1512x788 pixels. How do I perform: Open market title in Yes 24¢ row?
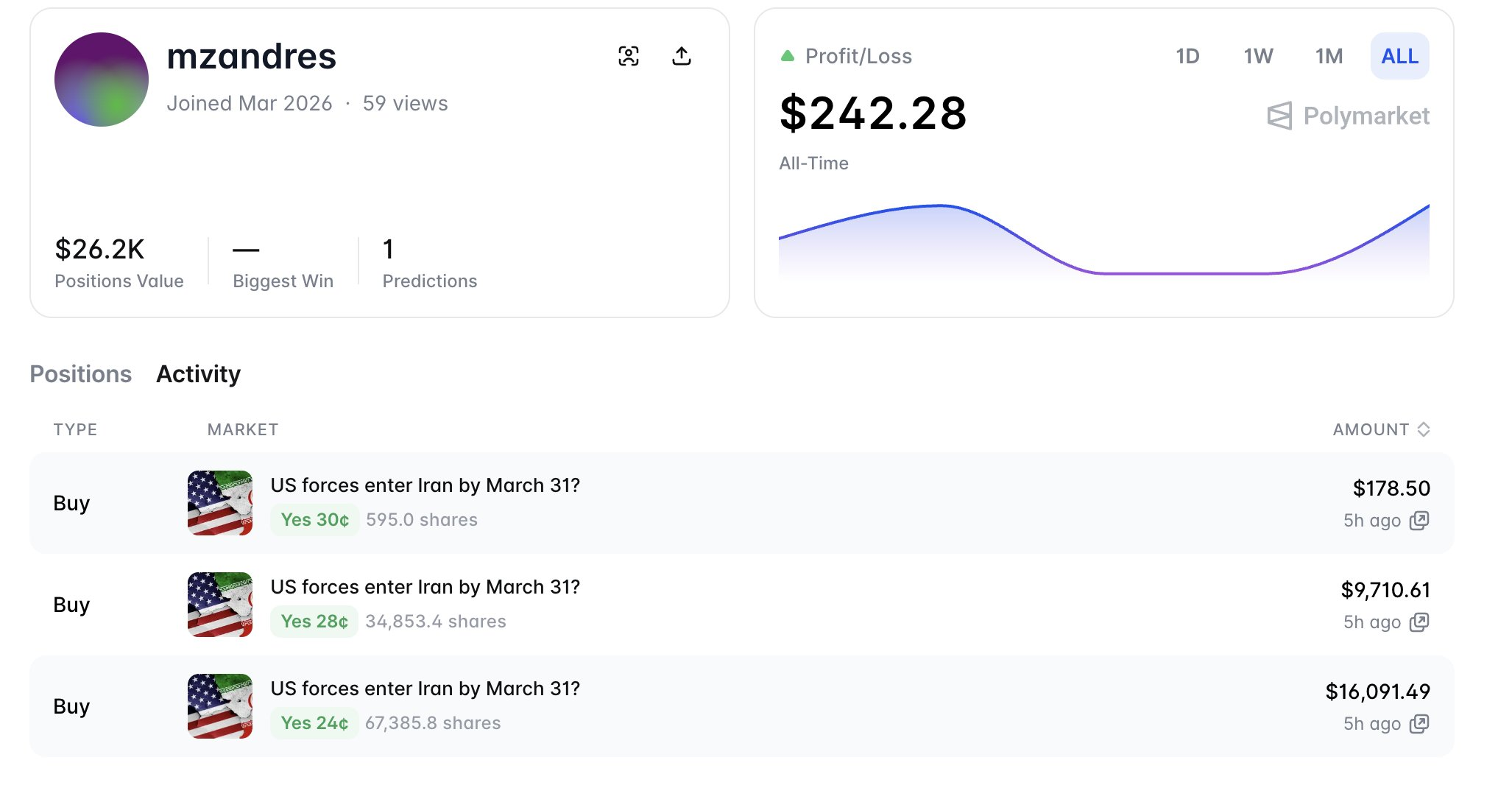coord(425,689)
